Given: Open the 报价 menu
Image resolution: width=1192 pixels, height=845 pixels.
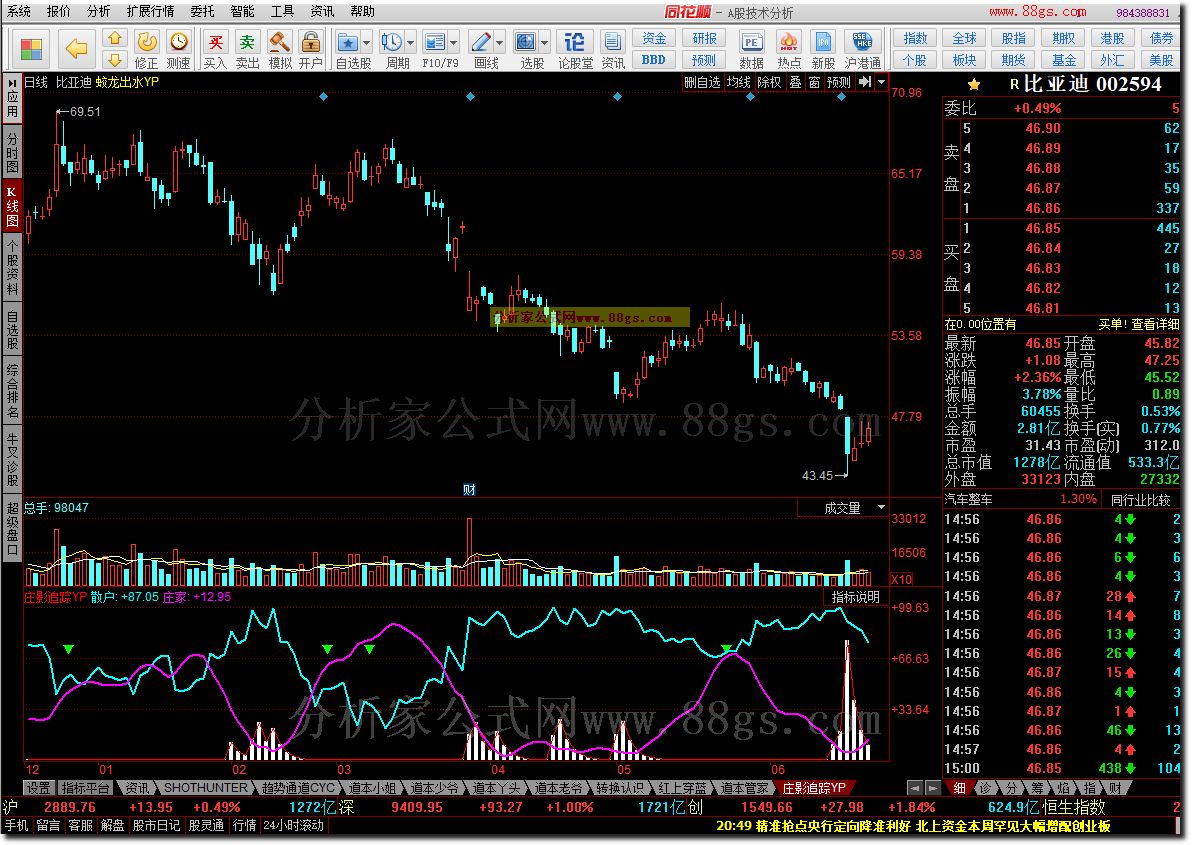Looking at the screenshot, I should click(58, 11).
